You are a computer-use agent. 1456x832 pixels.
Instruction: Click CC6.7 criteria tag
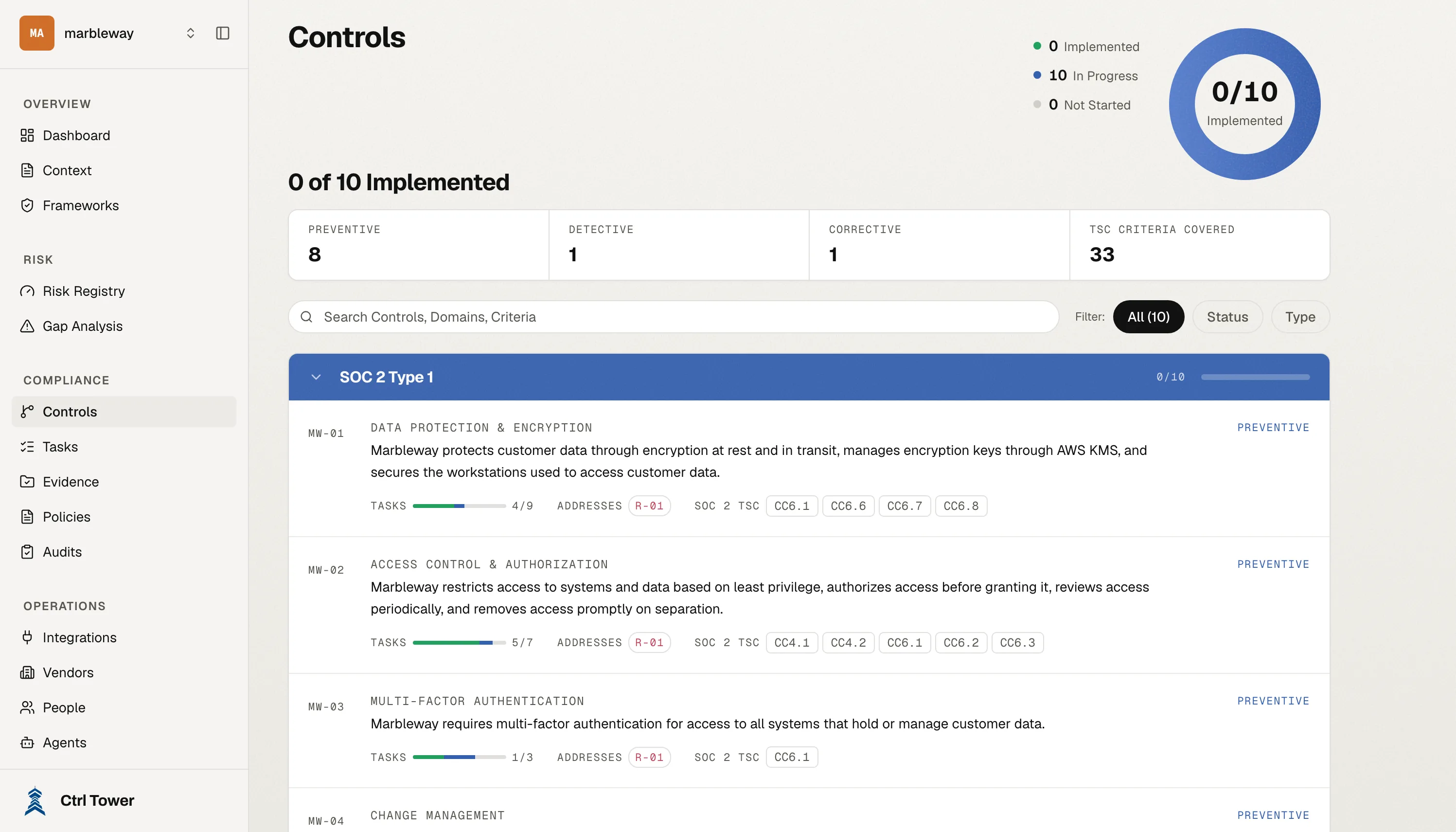coord(905,506)
